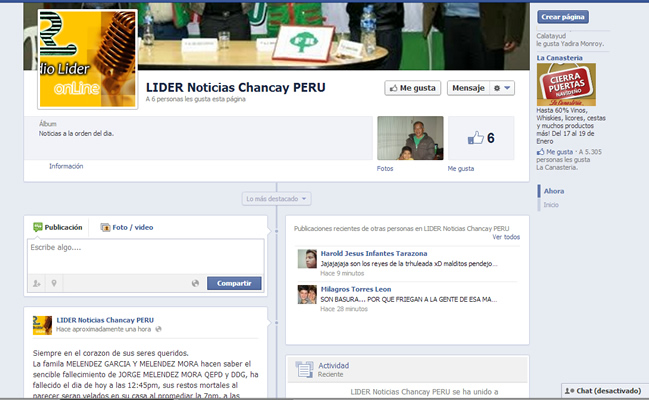
Task: Open the Fotos thumbnail of man and child
Action: (x=410, y=138)
